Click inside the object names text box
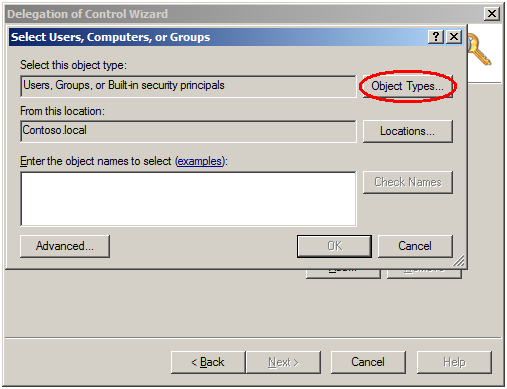507x389 pixels. pos(188,199)
